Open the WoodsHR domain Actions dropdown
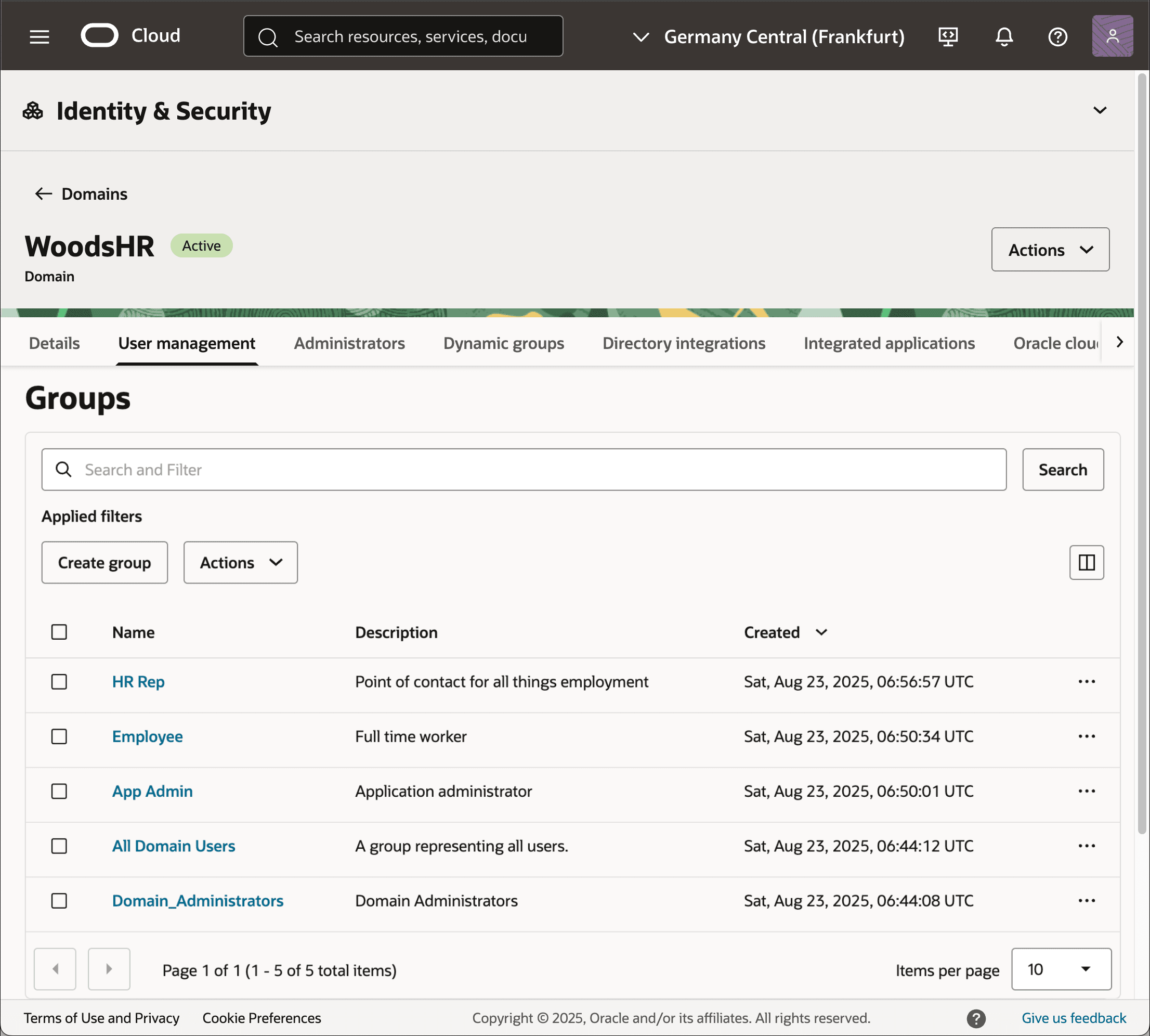The image size is (1150, 1036). pos(1050,249)
